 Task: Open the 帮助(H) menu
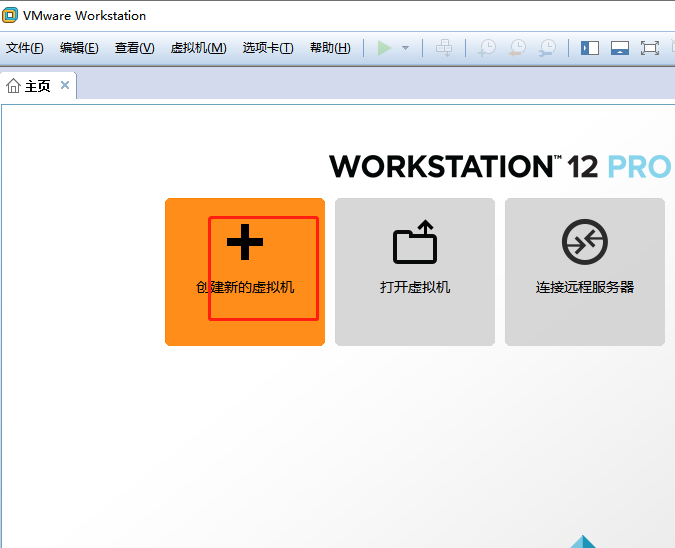[330, 48]
